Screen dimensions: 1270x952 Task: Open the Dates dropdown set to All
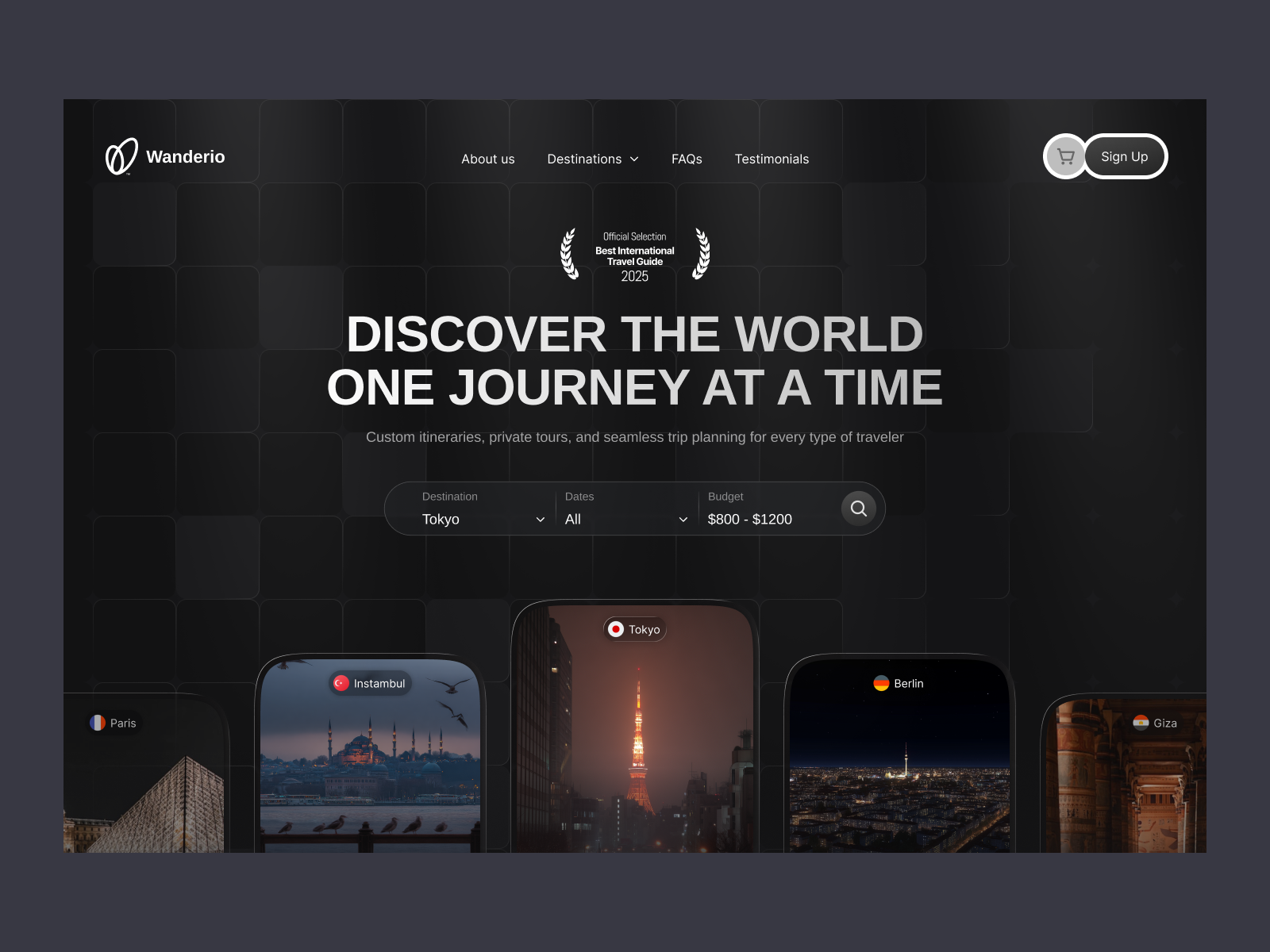tap(623, 512)
